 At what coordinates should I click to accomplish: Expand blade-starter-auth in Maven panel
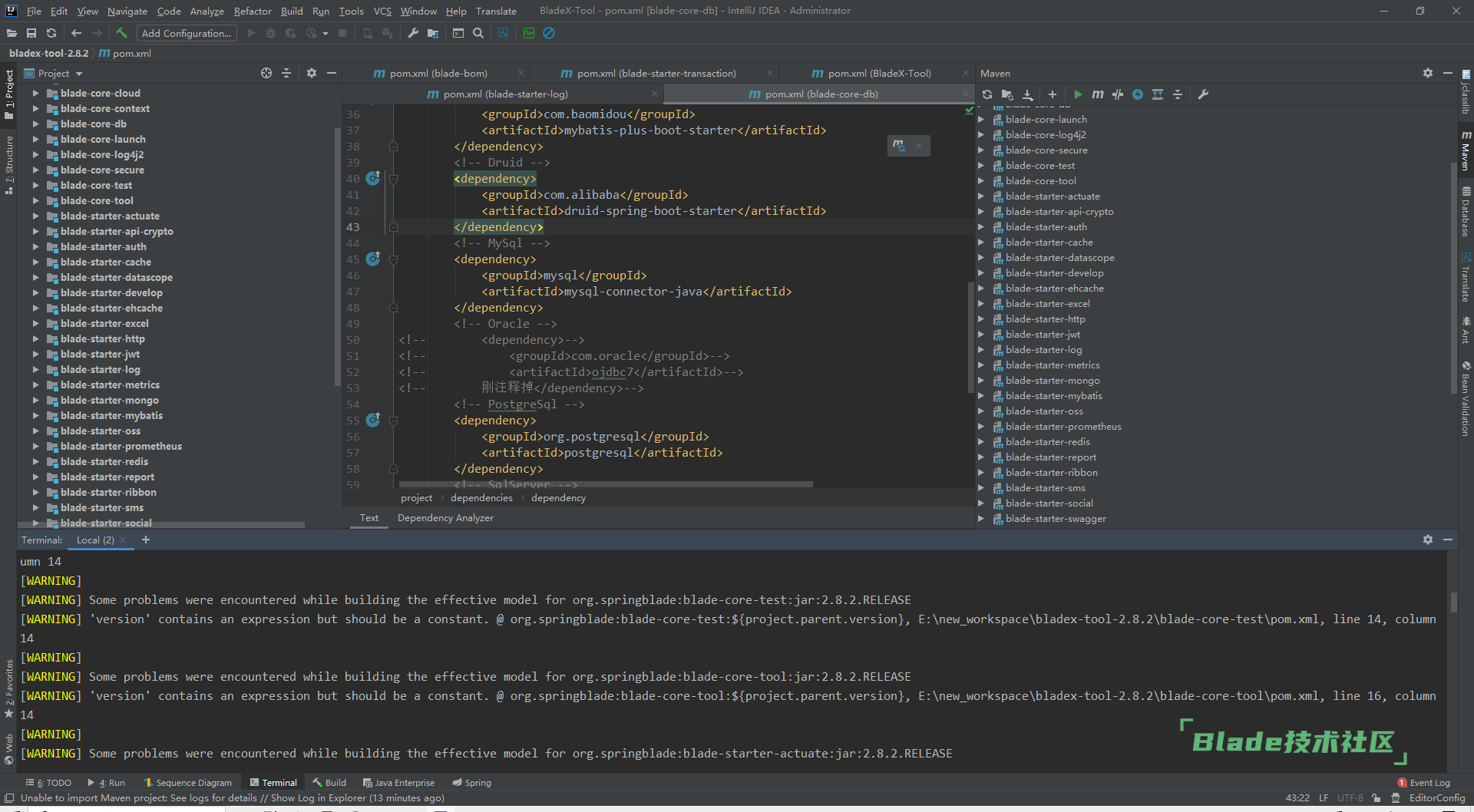point(981,226)
